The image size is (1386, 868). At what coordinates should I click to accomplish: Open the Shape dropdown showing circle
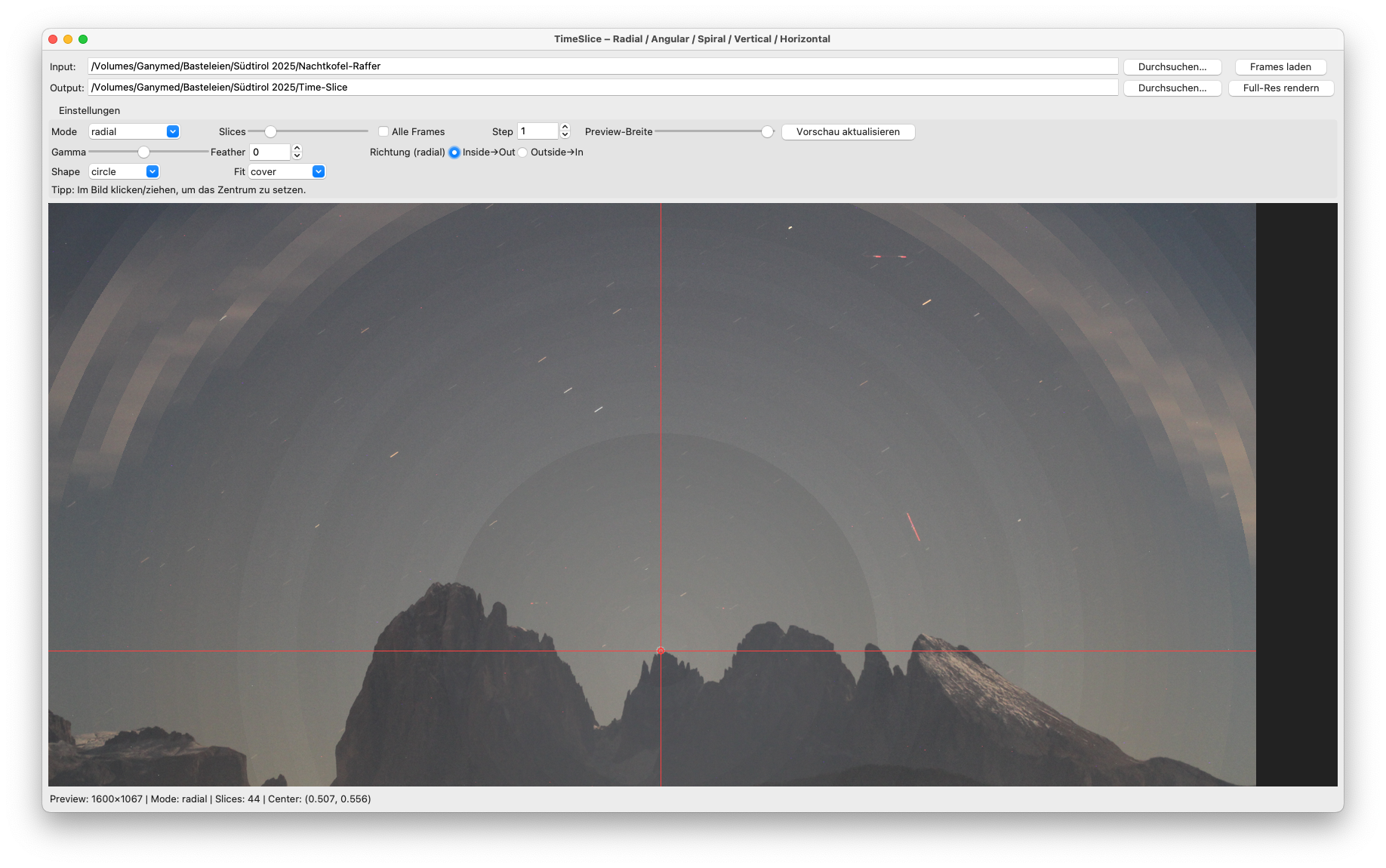[x=124, y=172]
